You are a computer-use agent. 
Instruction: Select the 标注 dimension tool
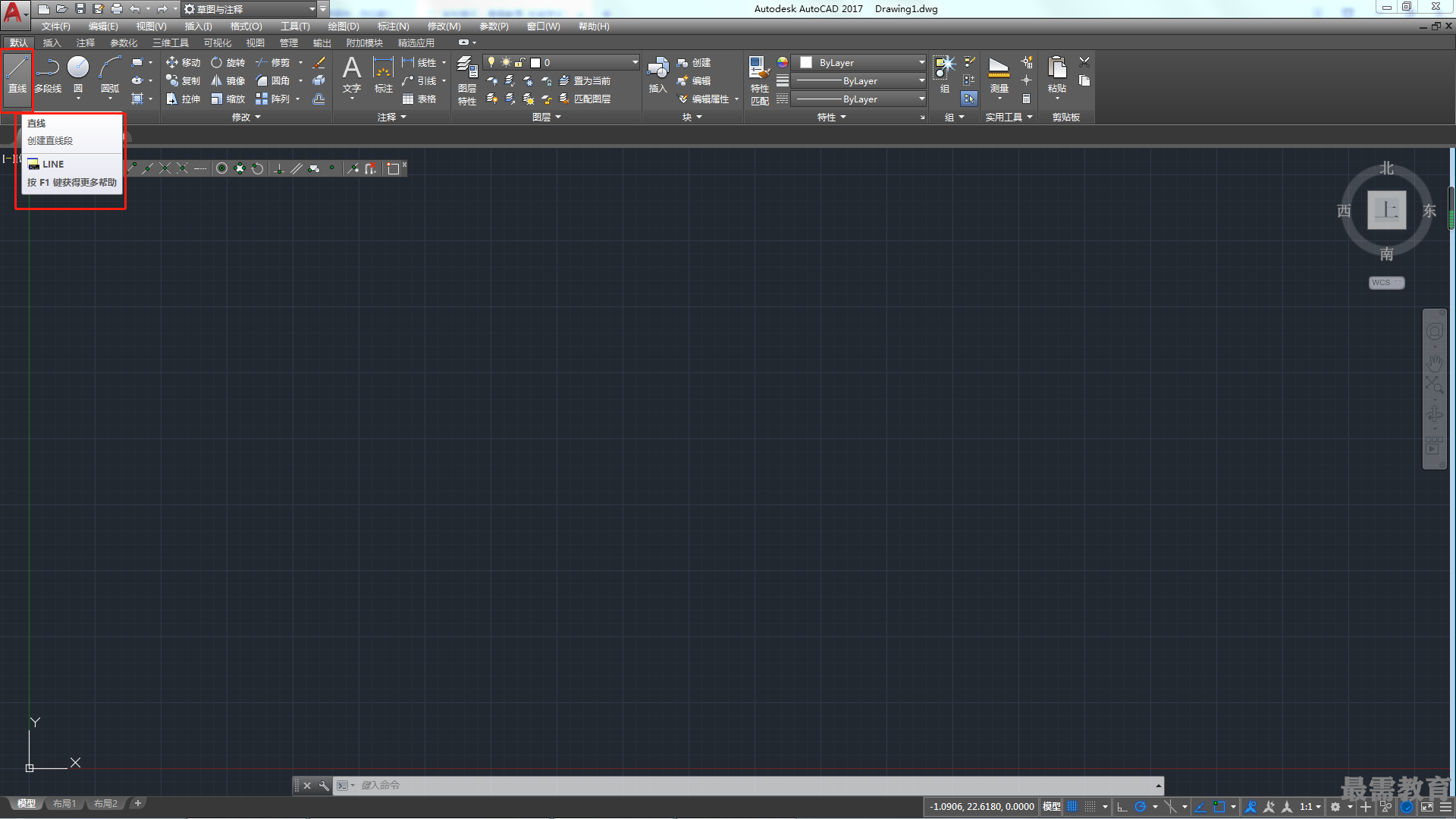[x=383, y=75]
